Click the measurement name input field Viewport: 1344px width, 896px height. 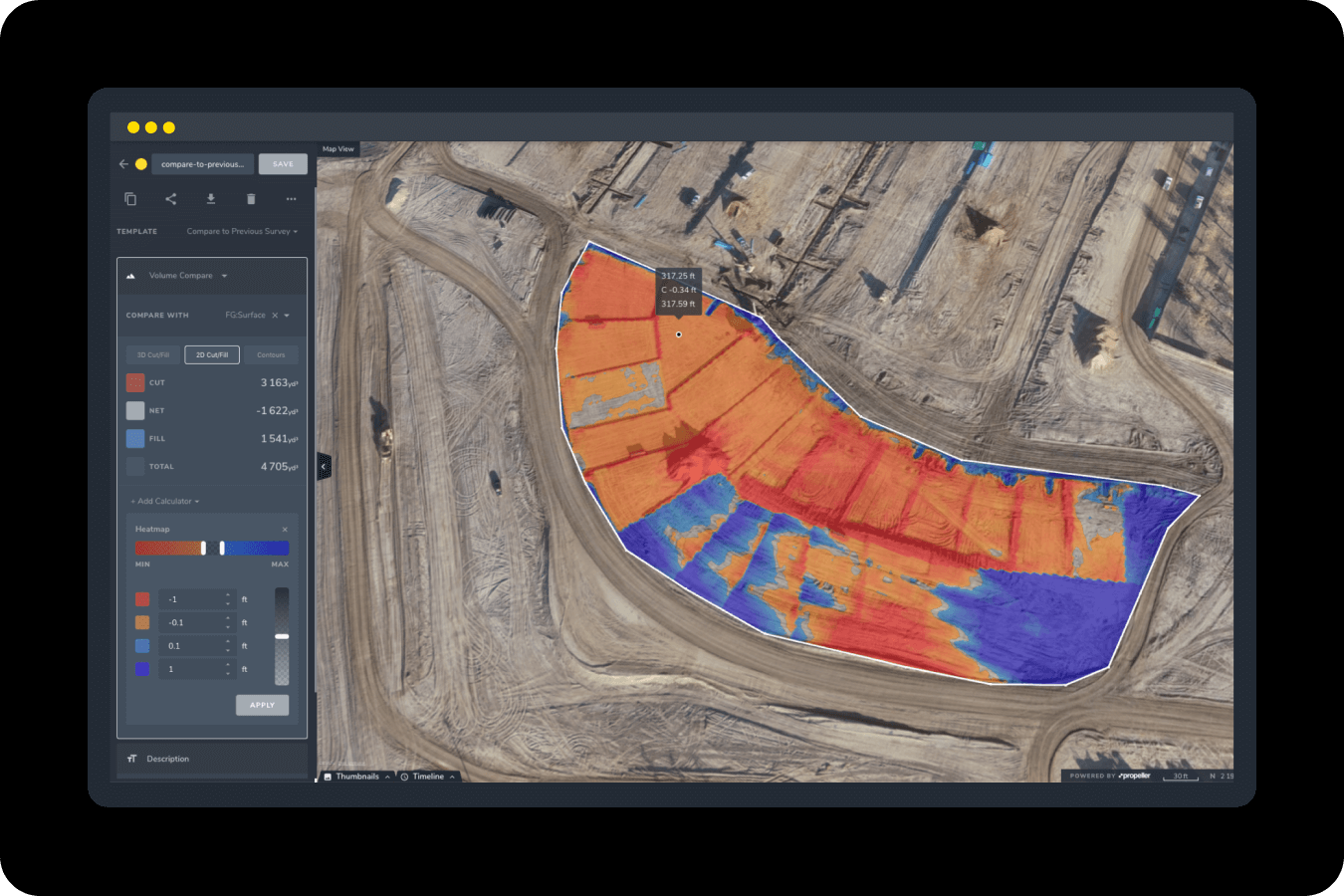(x=202, y=163)
